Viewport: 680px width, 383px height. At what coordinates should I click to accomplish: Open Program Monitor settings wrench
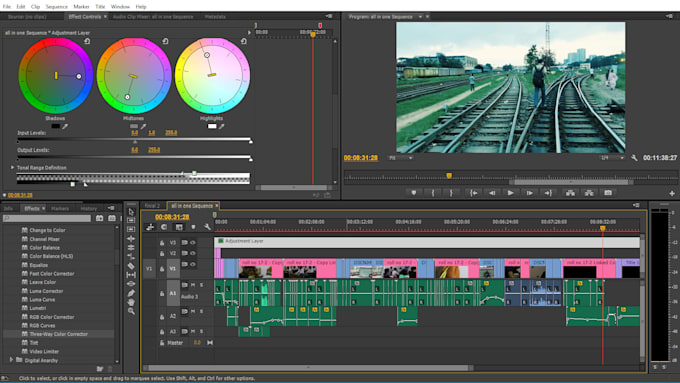[634, 158]
